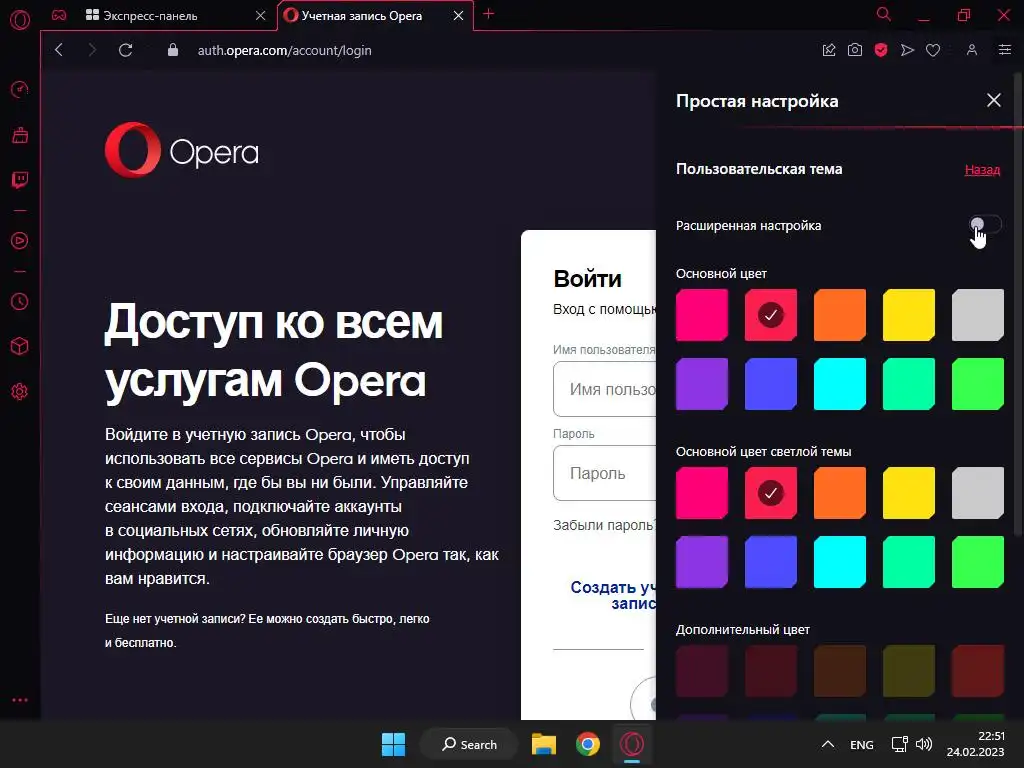Open GX Cleaner sidebar icon
1024x768 pixels.
tap(20, 135)
